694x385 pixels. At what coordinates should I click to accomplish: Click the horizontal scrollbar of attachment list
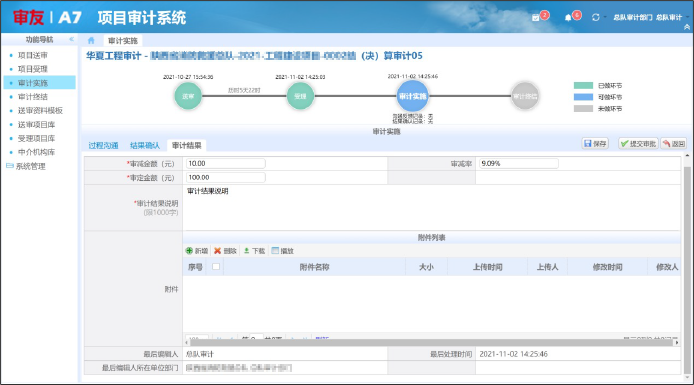click(432, 342)
